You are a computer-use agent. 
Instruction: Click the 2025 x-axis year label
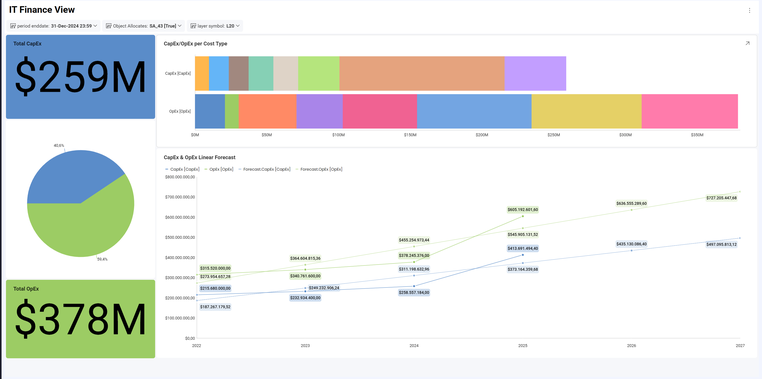pyautogui.click(x=522, y=346)
